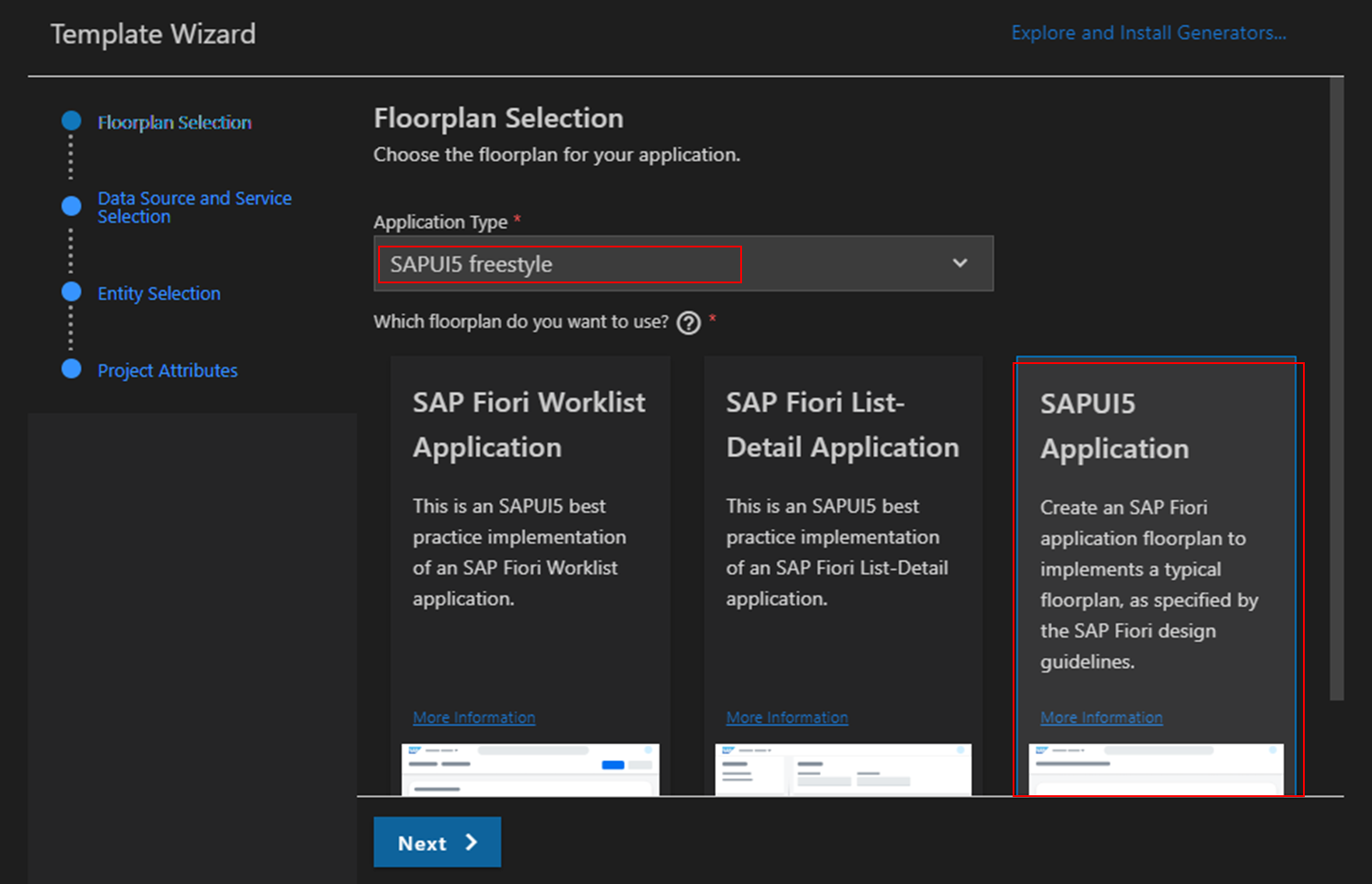Viewport: 1372px width, 884px height.
Task: Click the Data Source and Service Selection step circle
Action: [x=71, y=205]
